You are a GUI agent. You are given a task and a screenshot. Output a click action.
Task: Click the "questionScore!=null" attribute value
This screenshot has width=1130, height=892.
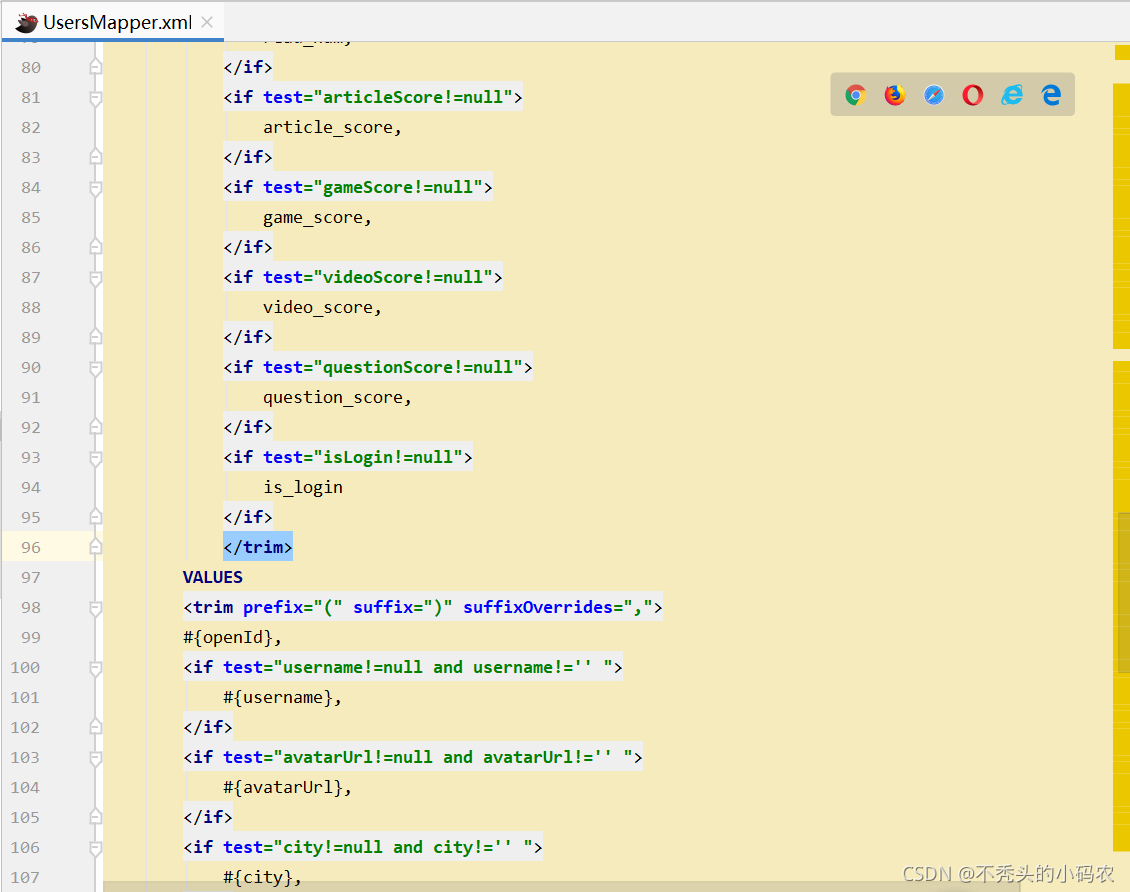point(418,367)
